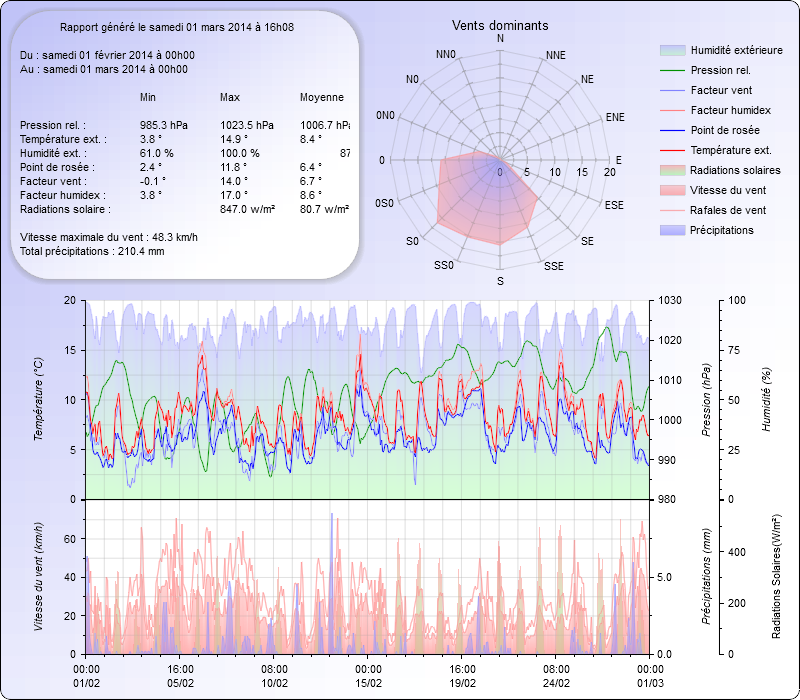This screenshot has height=700, width=800.
Task: Click the SSE label on the wind rose
Action: (x=553, y=266)
